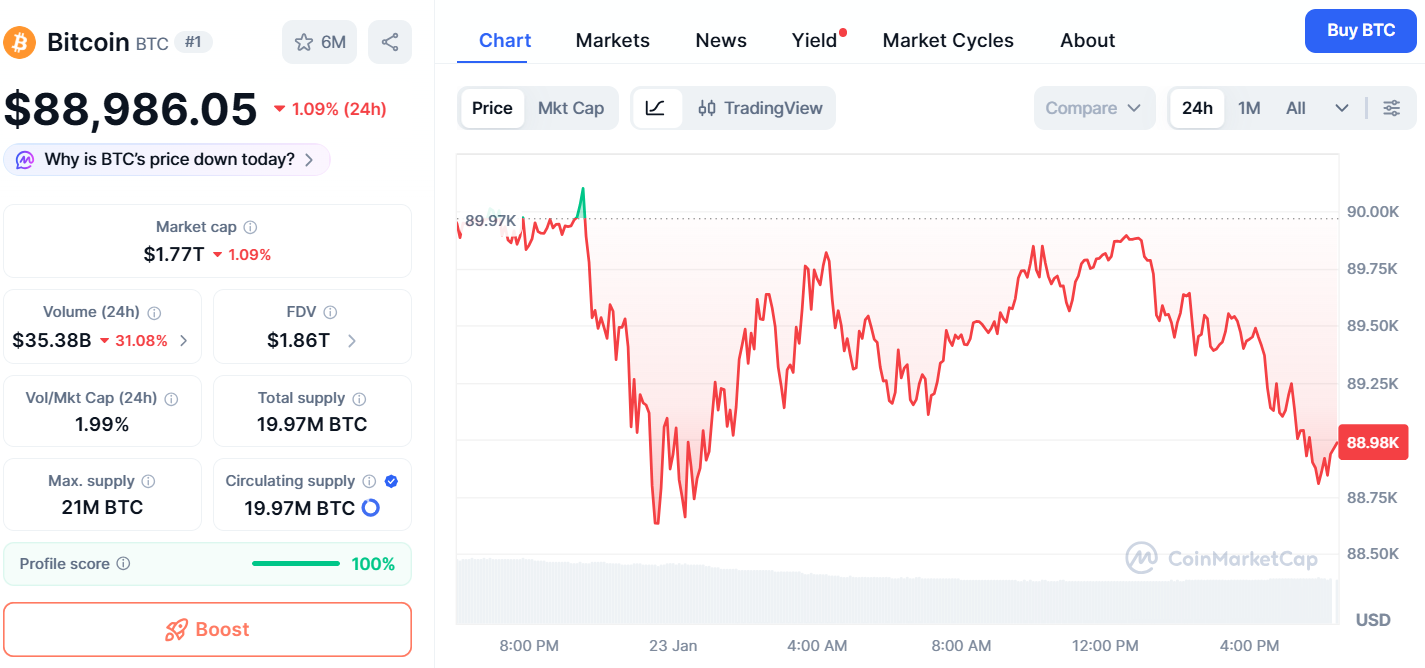Click the Buy BTC button

click(1361, 30)
